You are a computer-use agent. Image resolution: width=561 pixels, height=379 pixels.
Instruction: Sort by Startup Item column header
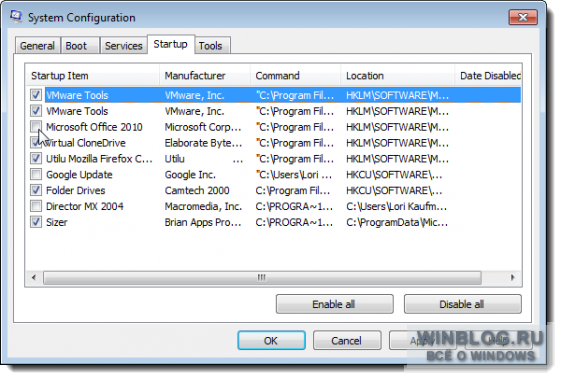(x=92, y=76)
